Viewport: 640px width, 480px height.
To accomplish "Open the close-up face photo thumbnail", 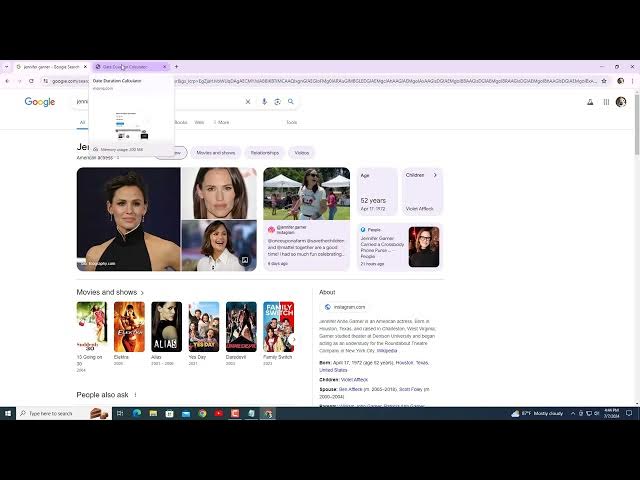I will [x=219, y=193].
